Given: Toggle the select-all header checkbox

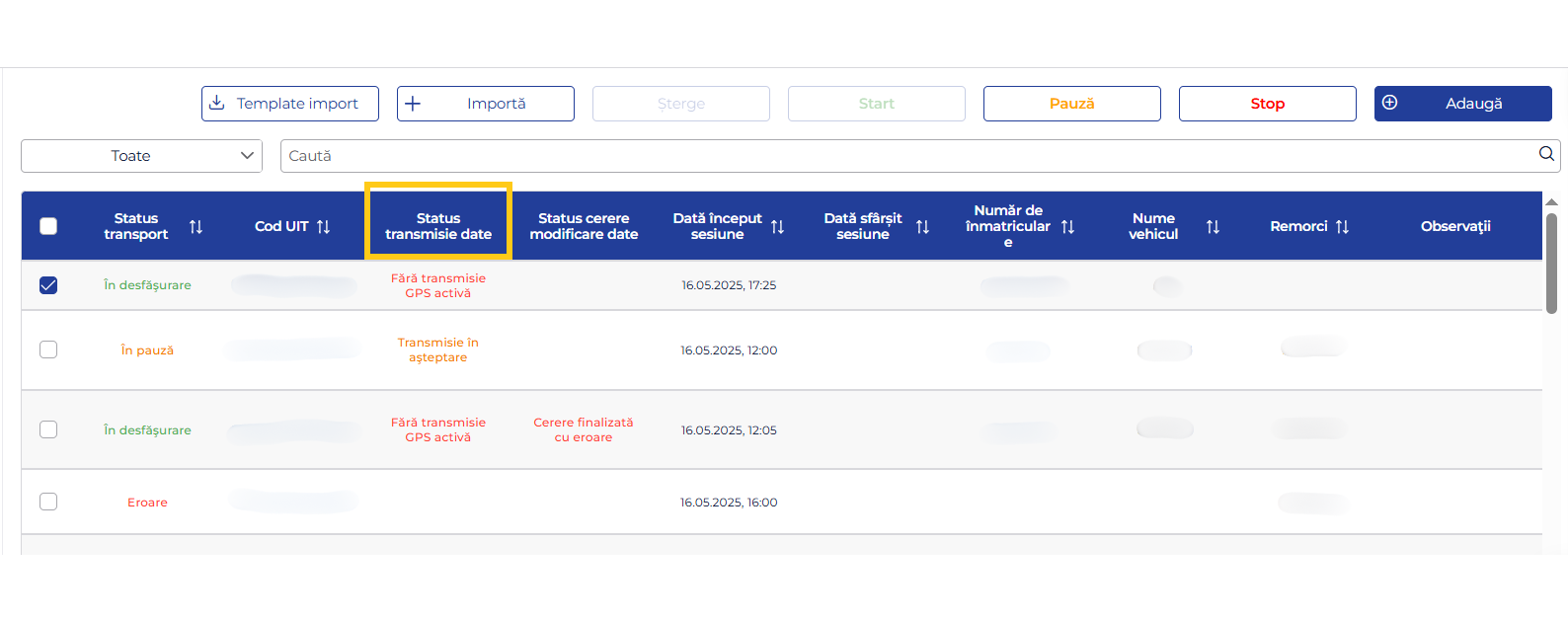Looking at the screenshot, I should [x=48, y=226].
